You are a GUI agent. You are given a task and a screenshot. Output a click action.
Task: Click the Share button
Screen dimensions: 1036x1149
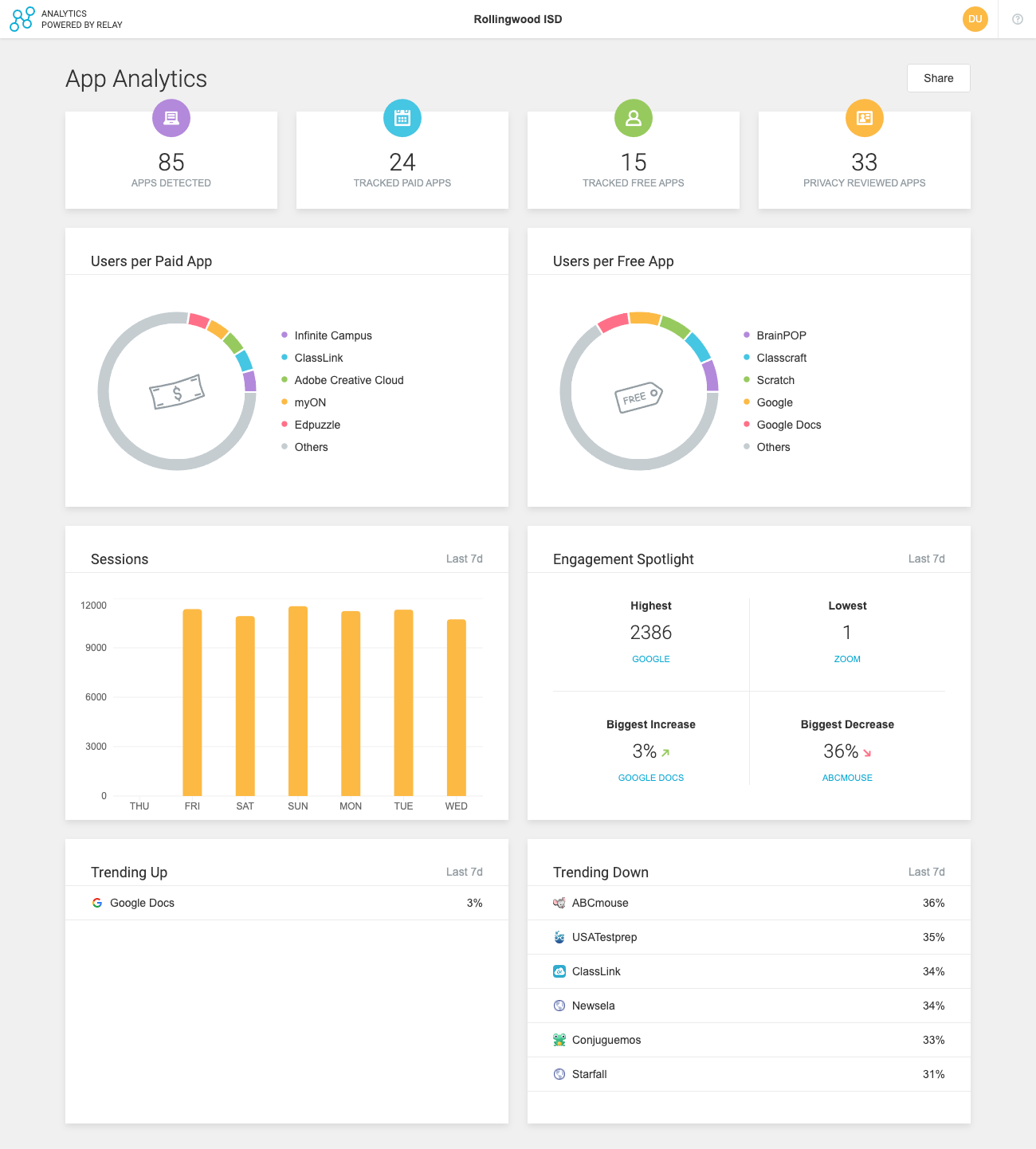tap(938, 78)
